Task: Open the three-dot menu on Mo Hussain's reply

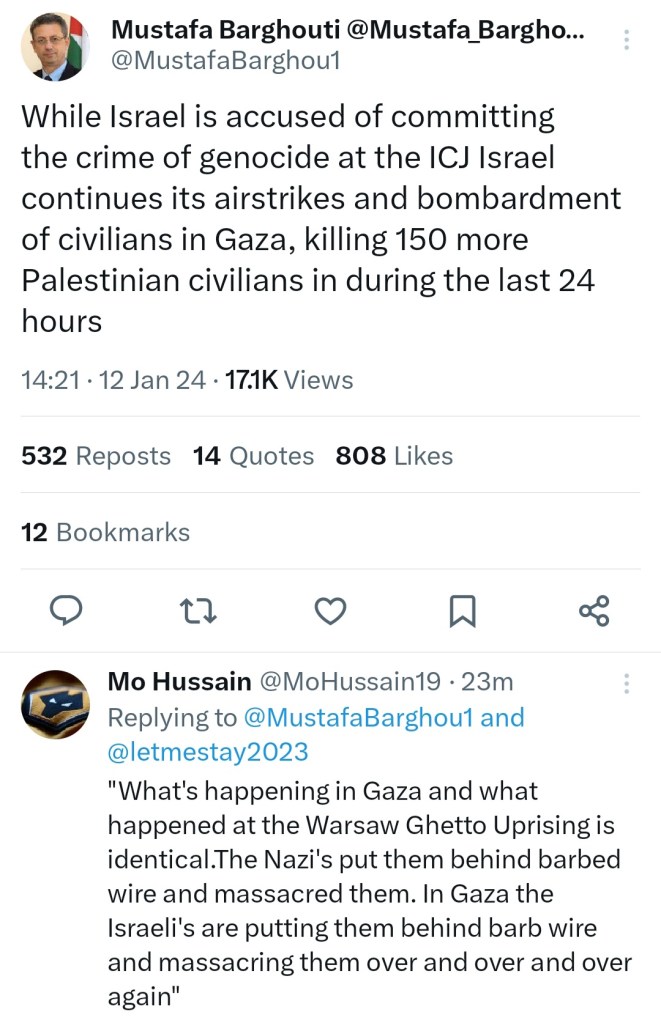Action: pos(627,684)
